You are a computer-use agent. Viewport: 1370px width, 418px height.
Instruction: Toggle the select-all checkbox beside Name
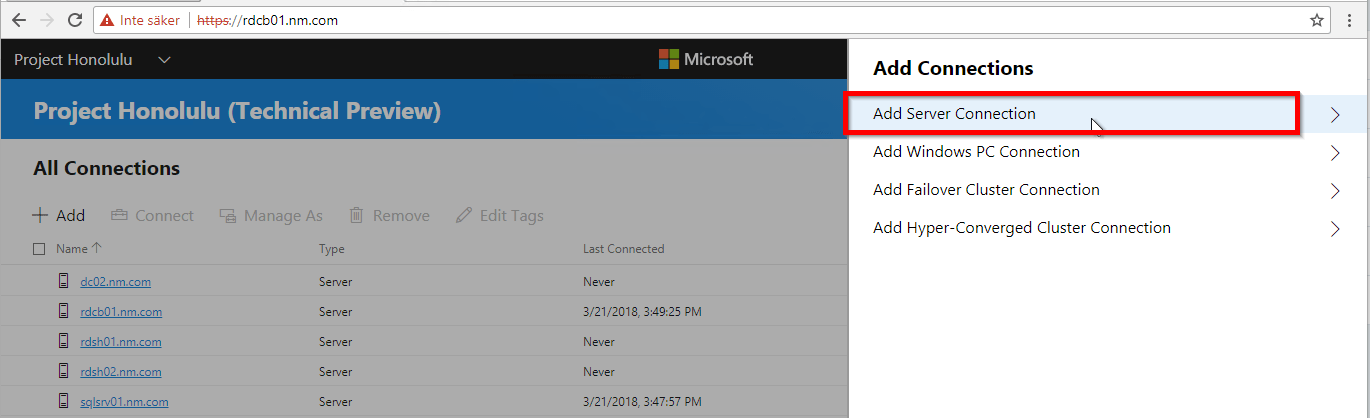[39, 249]
